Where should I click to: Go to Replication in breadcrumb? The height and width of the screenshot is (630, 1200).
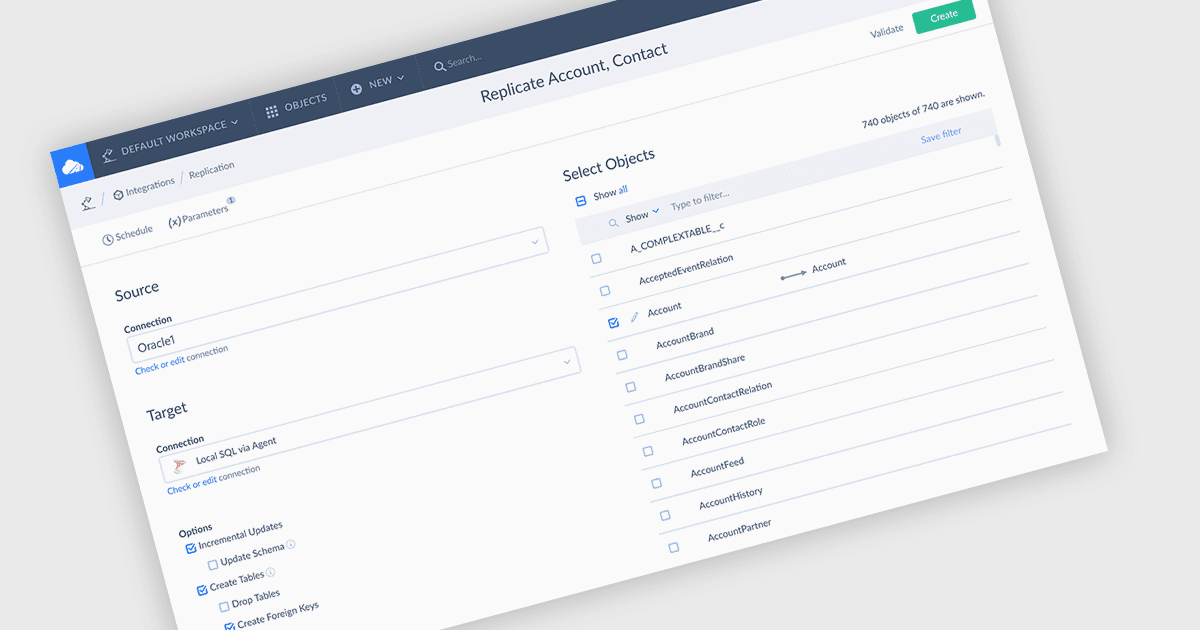click(x=211, y=170)
